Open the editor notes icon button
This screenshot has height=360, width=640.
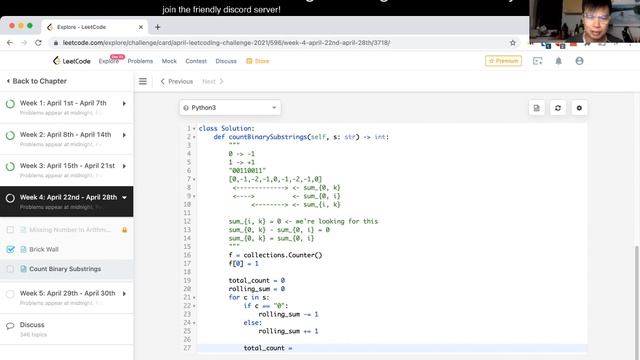pyautogui.click(x=537, y=108)
